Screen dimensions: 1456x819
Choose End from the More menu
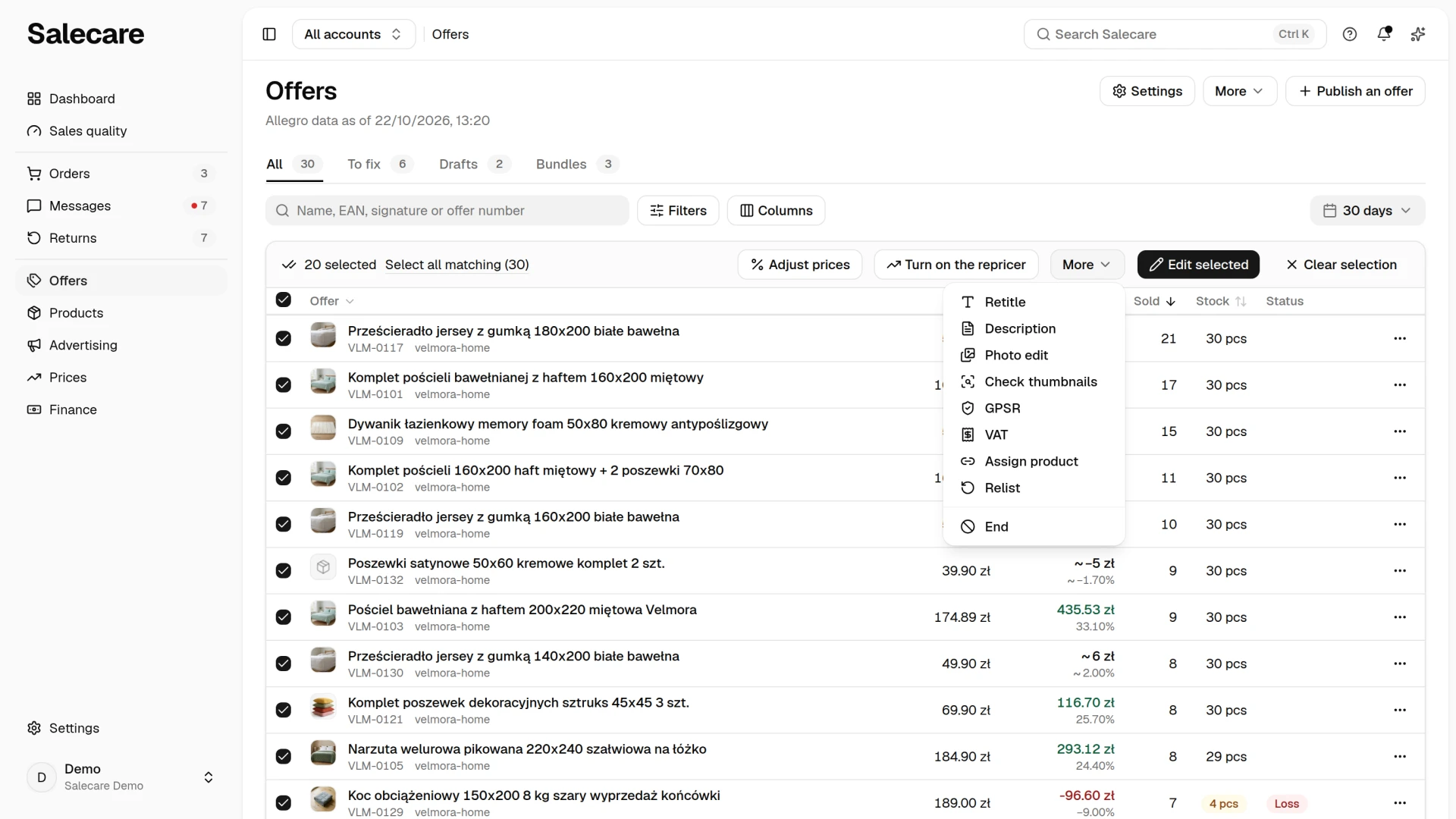pyautogui.click(x=1034, y=526)
